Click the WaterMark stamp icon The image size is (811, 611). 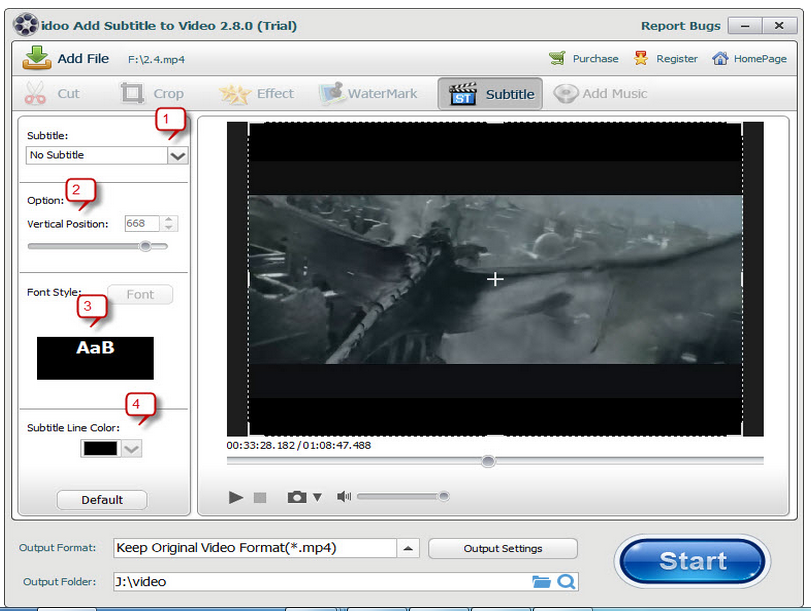332,93
